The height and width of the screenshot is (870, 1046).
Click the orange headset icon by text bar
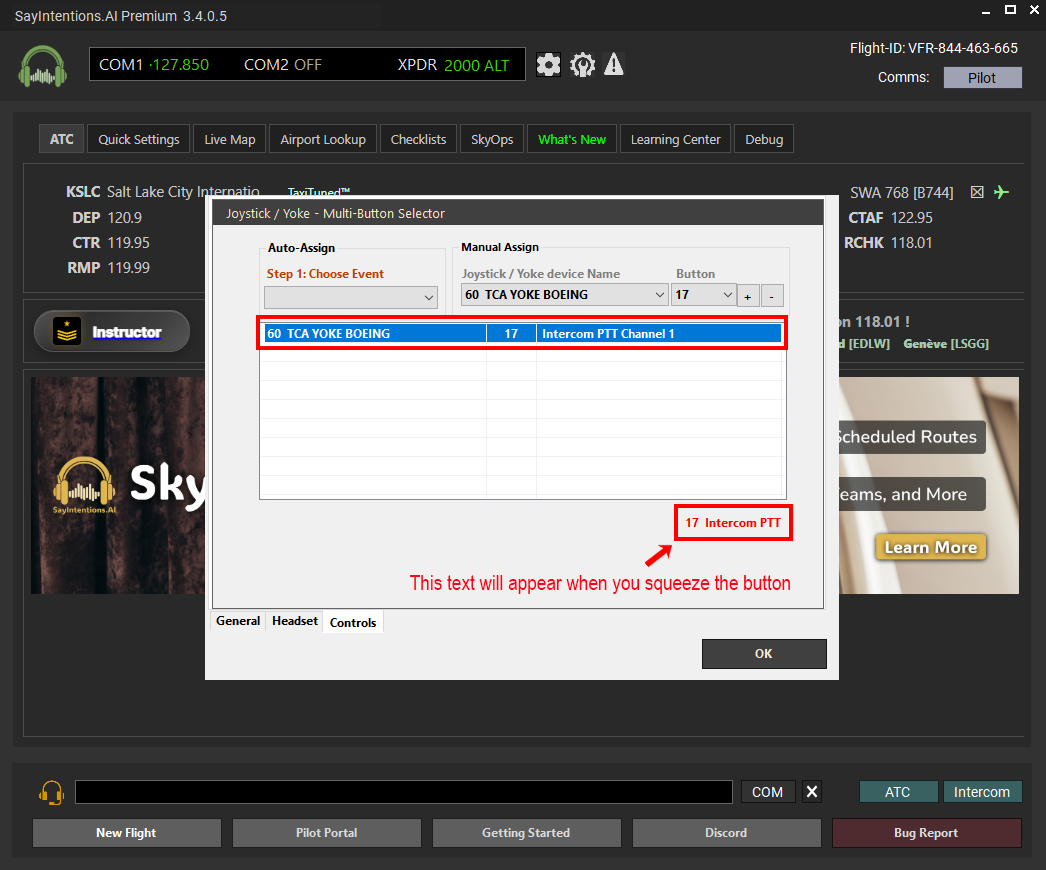tap(51, 792)
